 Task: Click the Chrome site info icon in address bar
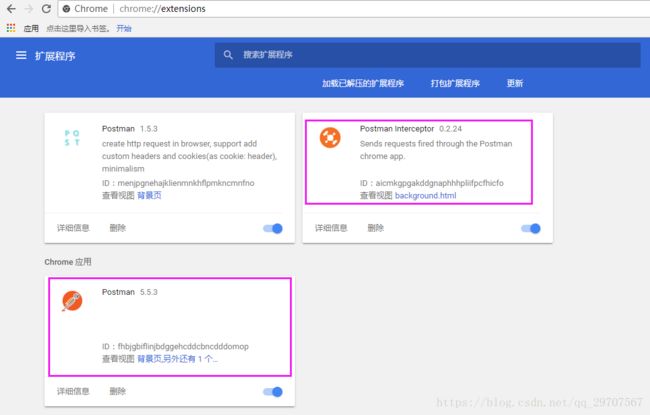pyautogui.click(x=66, y=9)
